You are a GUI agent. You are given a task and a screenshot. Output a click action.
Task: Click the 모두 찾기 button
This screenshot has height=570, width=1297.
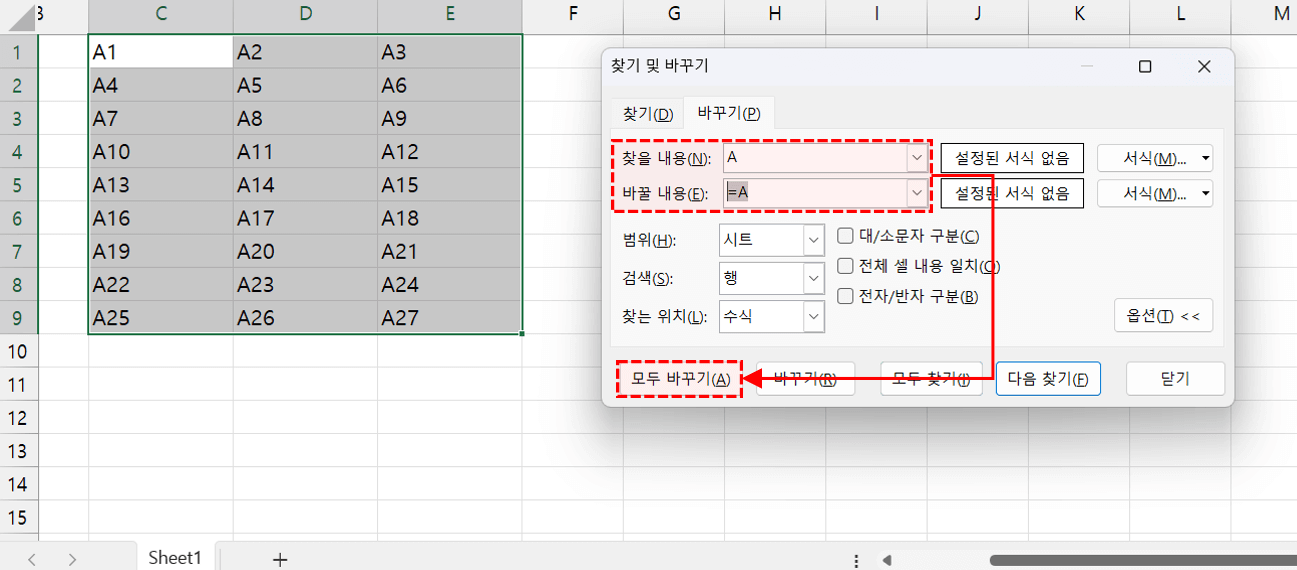(x=931, y=379)
